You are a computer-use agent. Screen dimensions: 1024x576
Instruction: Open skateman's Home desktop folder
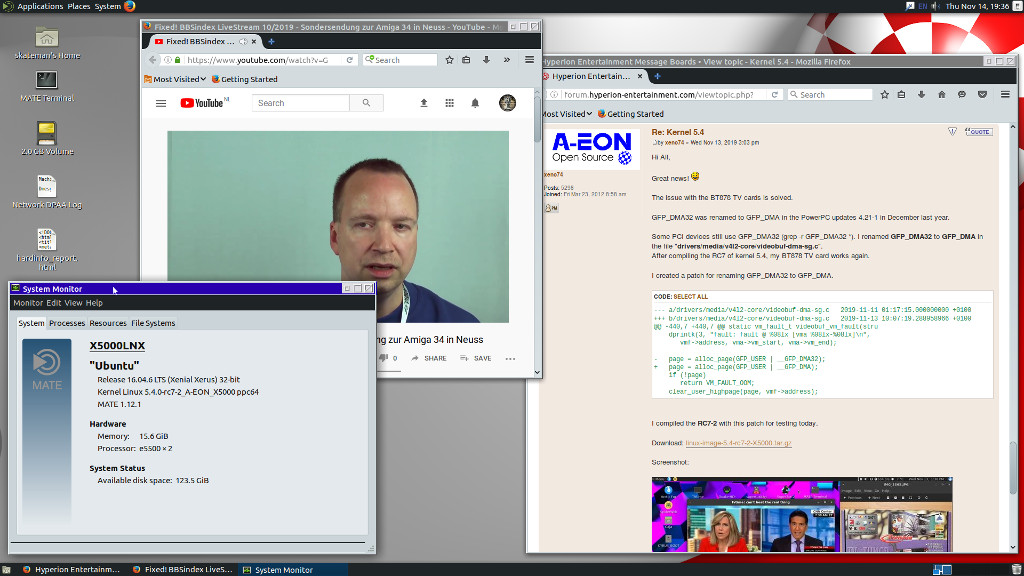pos(47,43)
